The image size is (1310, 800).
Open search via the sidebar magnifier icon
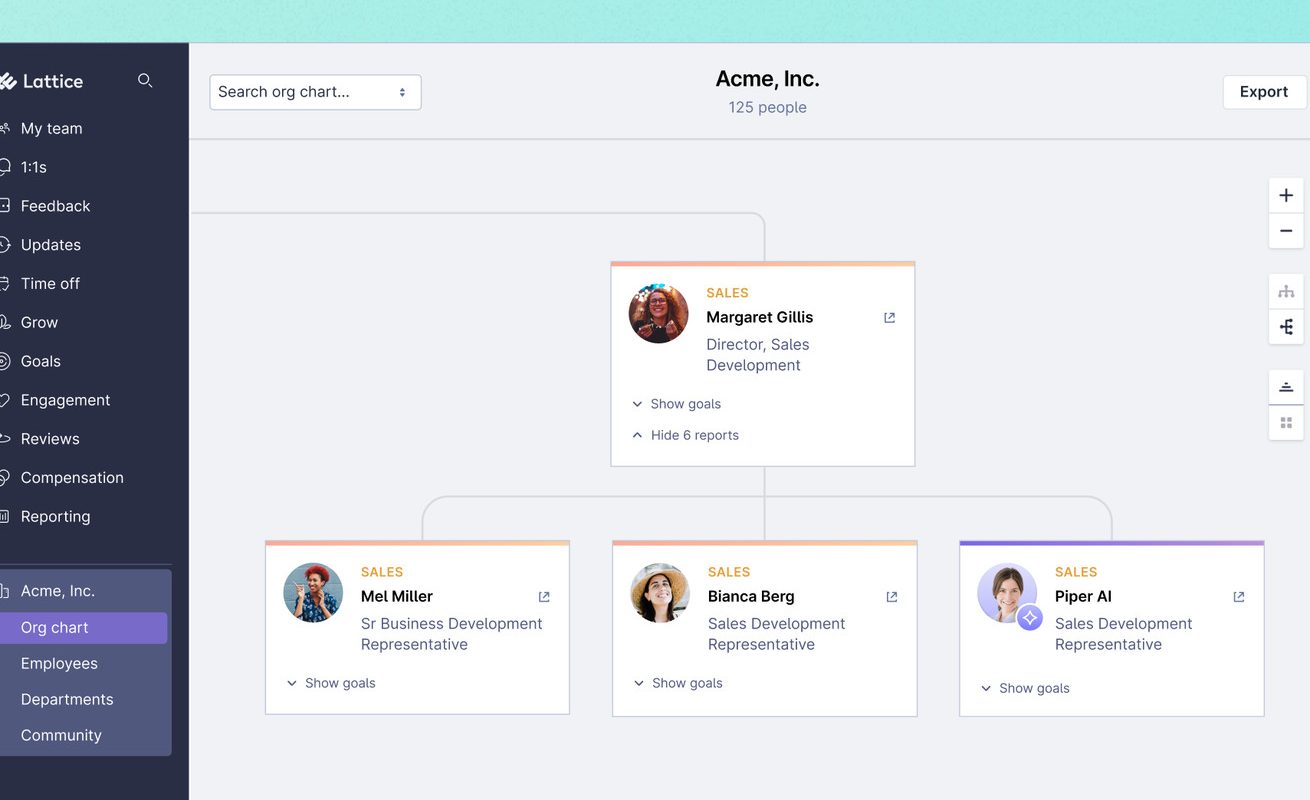click(145, 81)
